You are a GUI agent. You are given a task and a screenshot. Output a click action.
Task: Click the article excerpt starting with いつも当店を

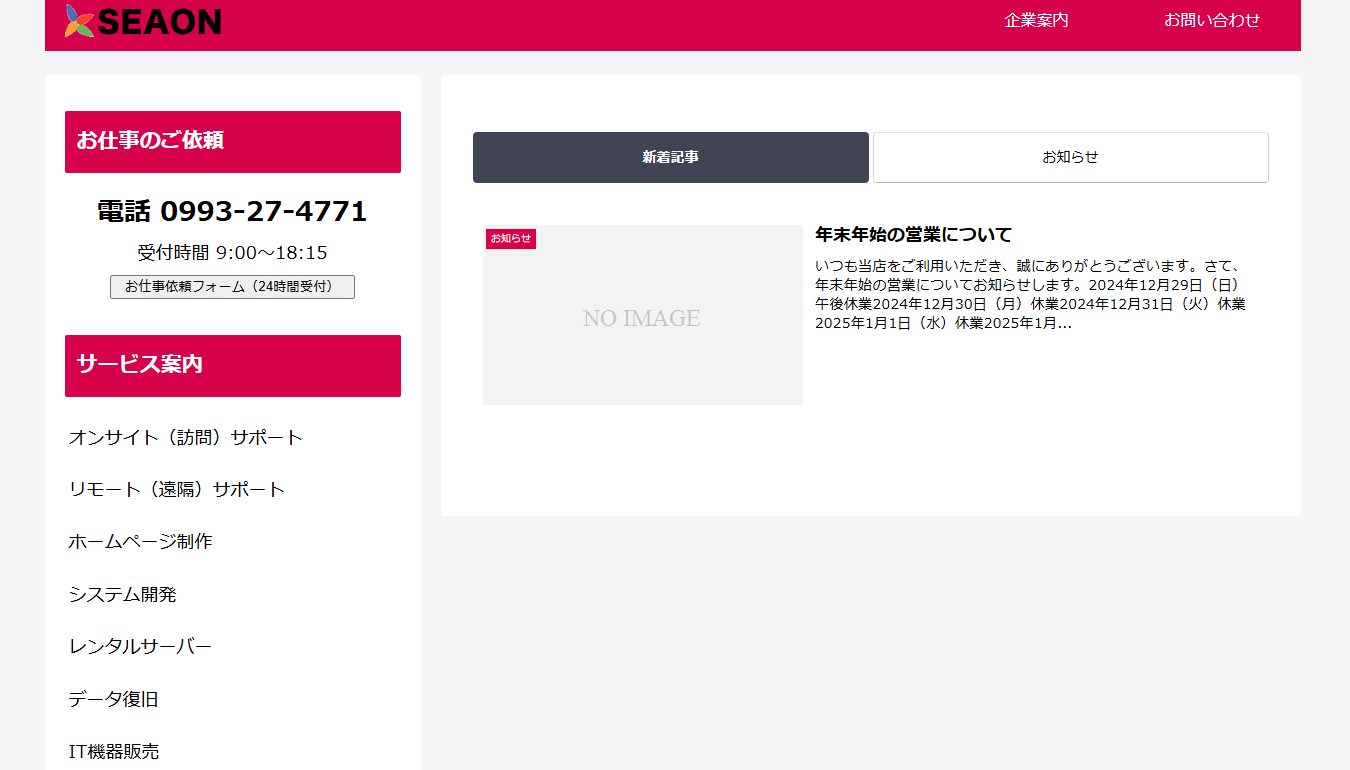click(x=1030, y=295)
